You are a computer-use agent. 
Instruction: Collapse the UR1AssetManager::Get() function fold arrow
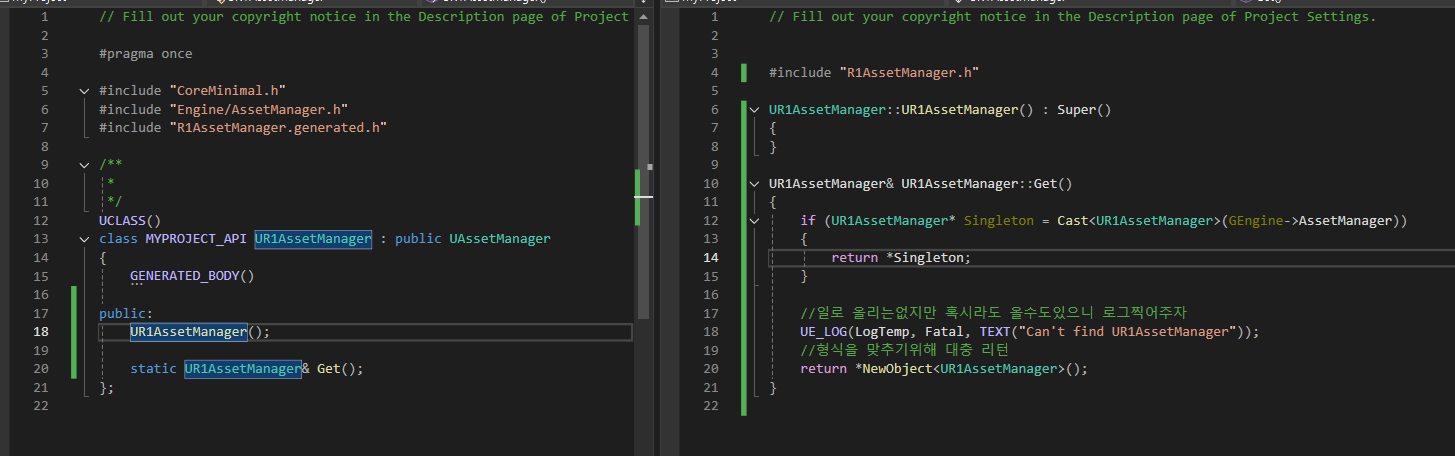pos(754,184)
